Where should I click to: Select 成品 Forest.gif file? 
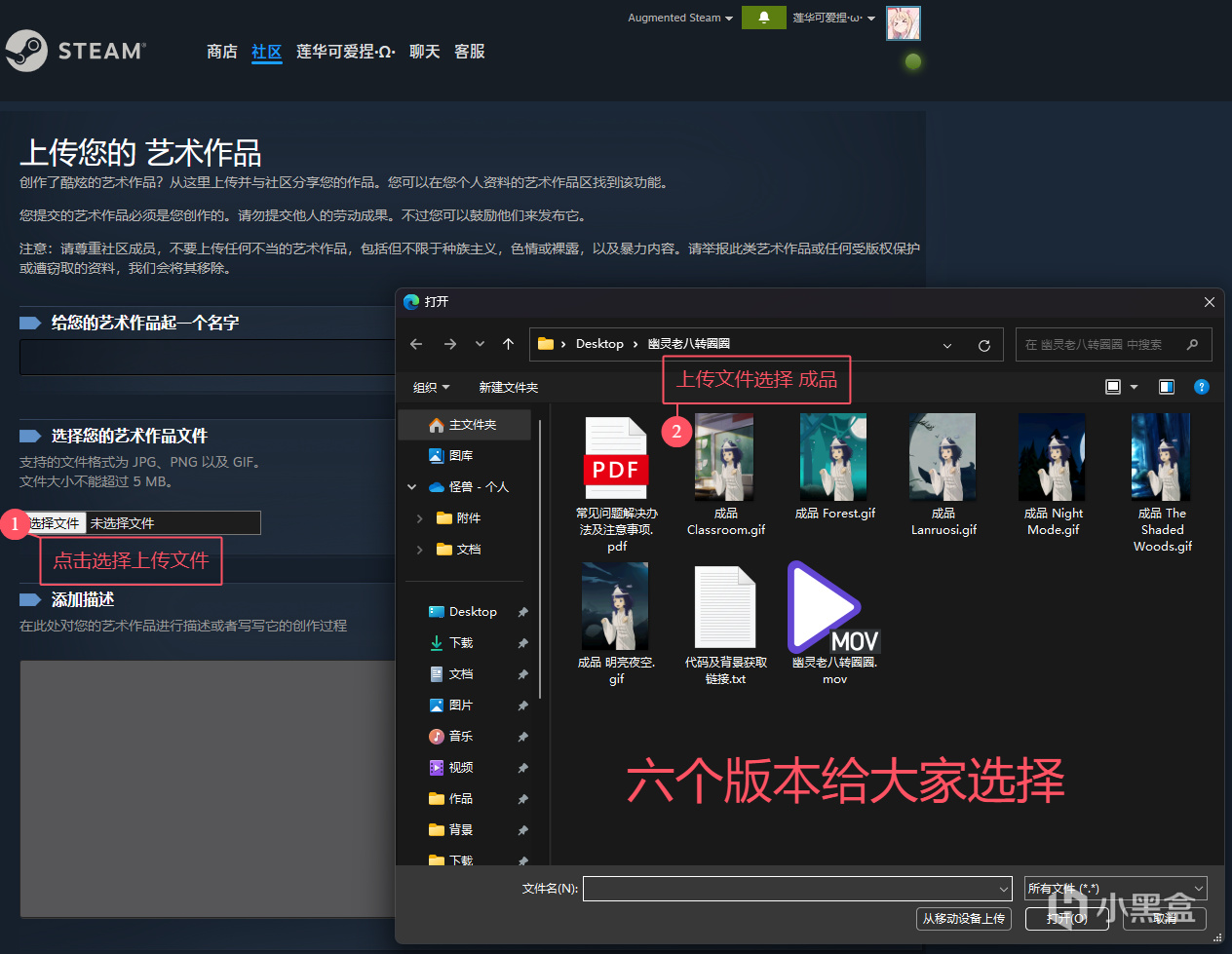[x=835, y=468]
